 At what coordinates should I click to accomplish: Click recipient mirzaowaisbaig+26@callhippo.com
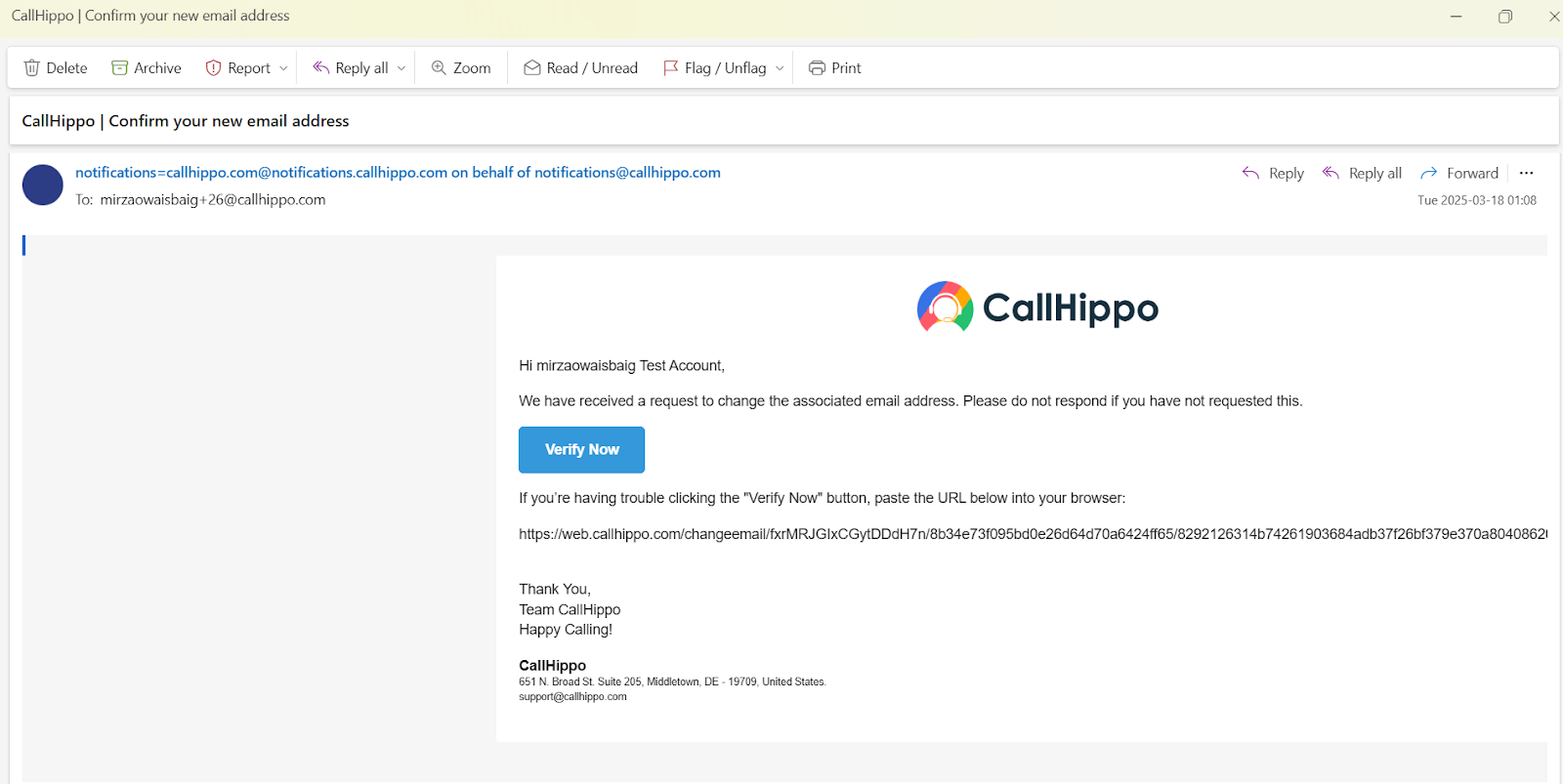click(x=213, y=199)
